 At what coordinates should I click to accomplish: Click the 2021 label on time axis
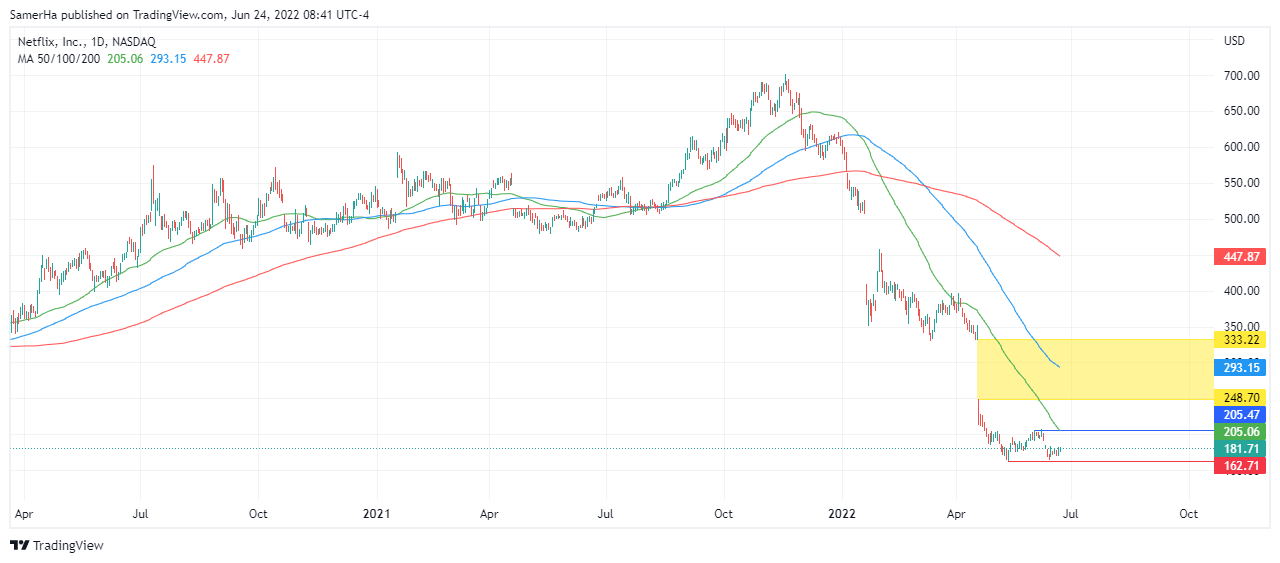click(376, 514)
